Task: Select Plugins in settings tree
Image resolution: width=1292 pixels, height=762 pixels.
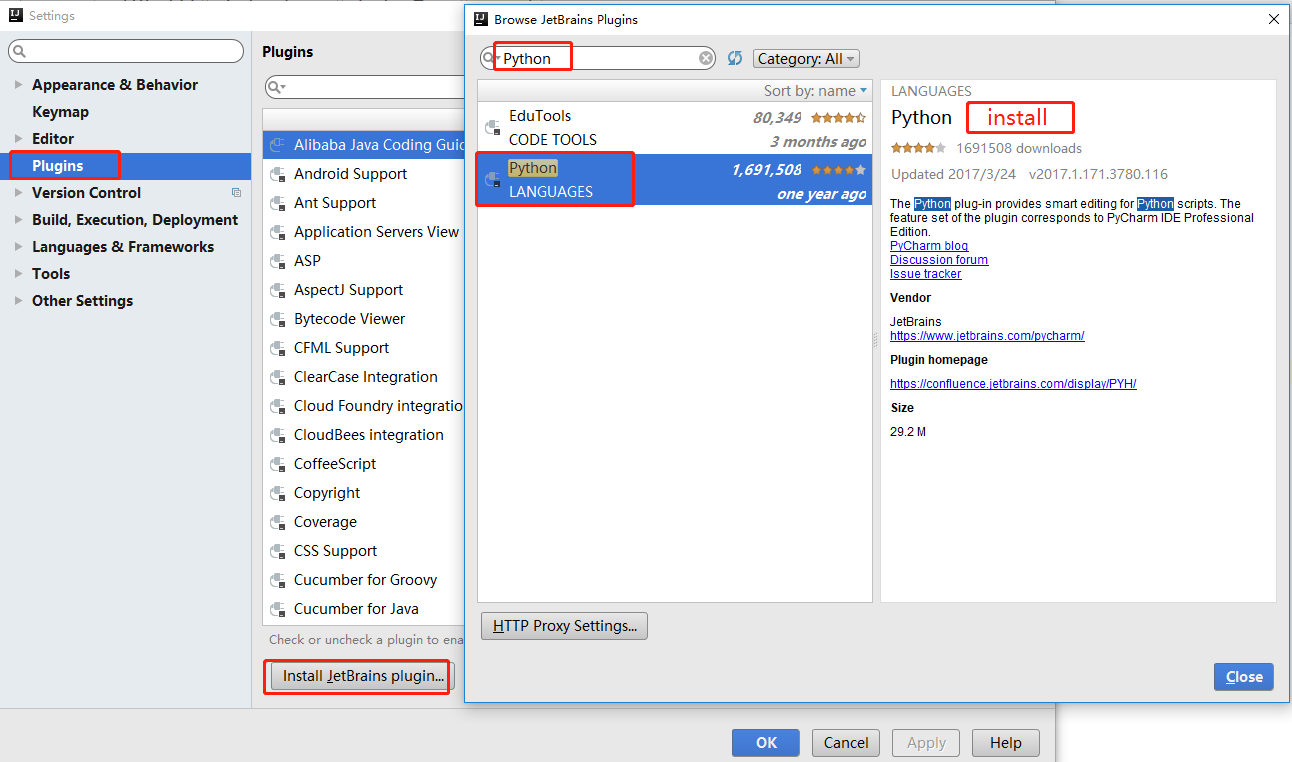Action: [x=57, y=166]
